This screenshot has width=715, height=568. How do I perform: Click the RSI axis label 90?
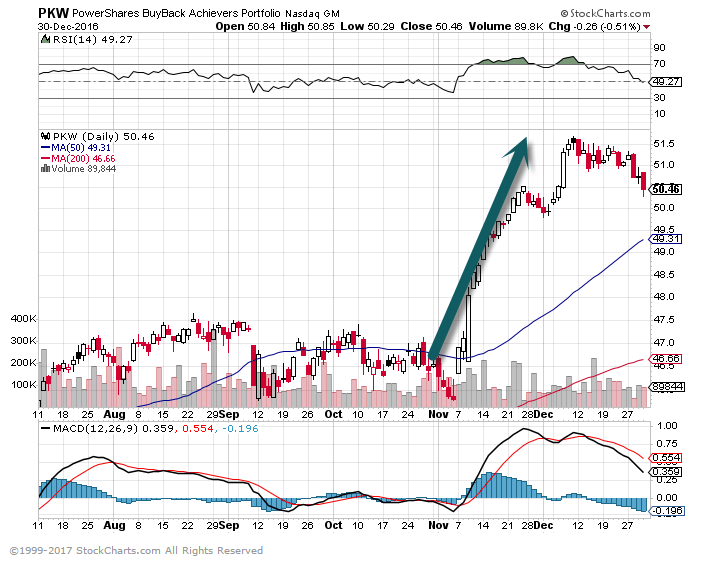pyautogui.click(x=659, y=47)
